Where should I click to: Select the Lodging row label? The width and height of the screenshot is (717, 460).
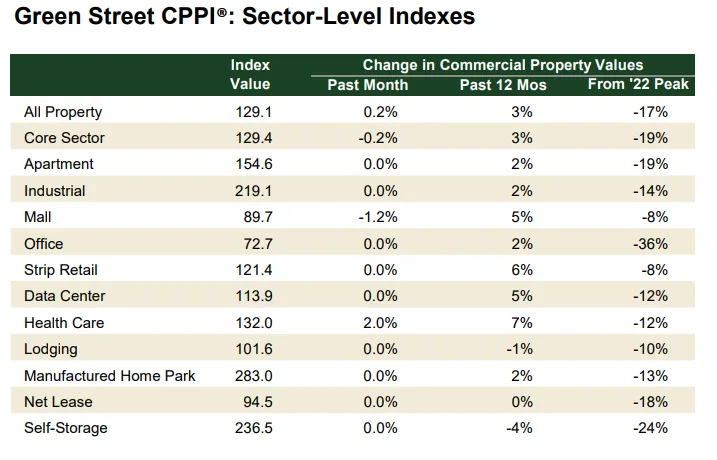point(50,349)
